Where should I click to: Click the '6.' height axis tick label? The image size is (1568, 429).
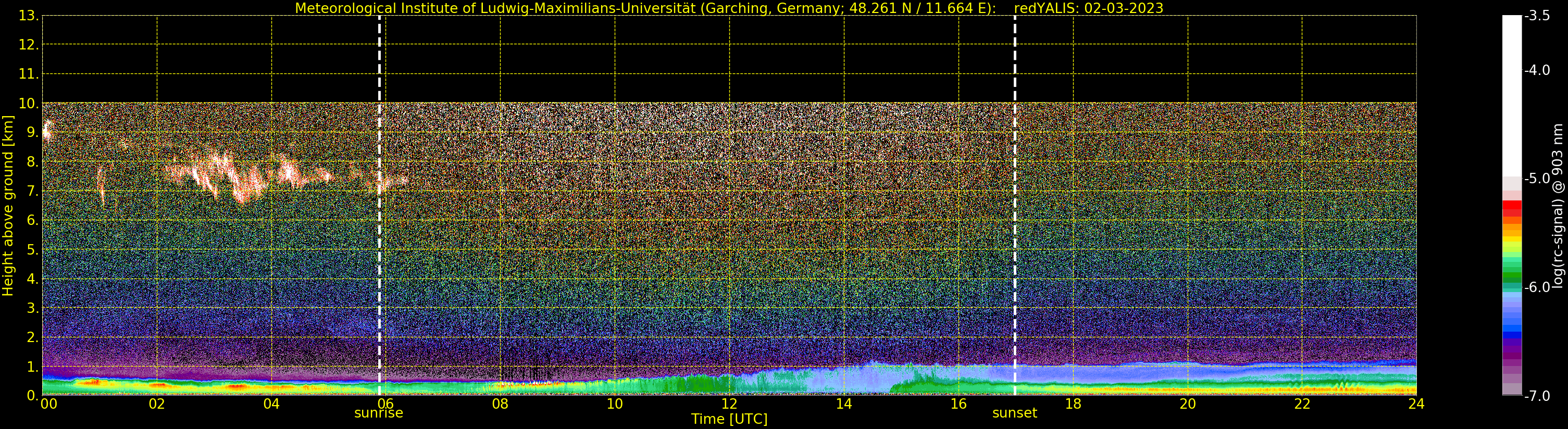[x=32, y=221]
